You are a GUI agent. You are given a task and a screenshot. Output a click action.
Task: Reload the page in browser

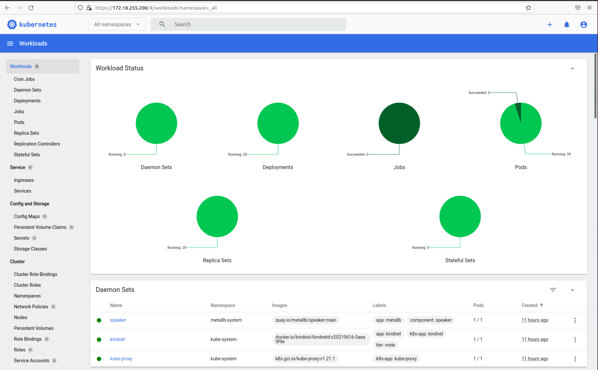tap(31, 8)
